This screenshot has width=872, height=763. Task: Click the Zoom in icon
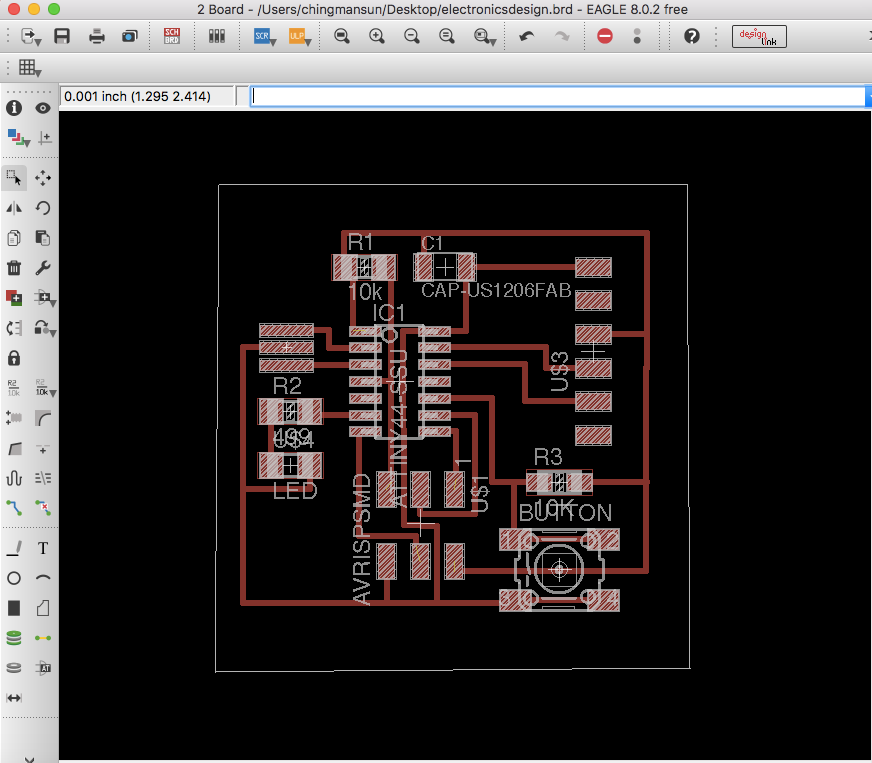376,36
